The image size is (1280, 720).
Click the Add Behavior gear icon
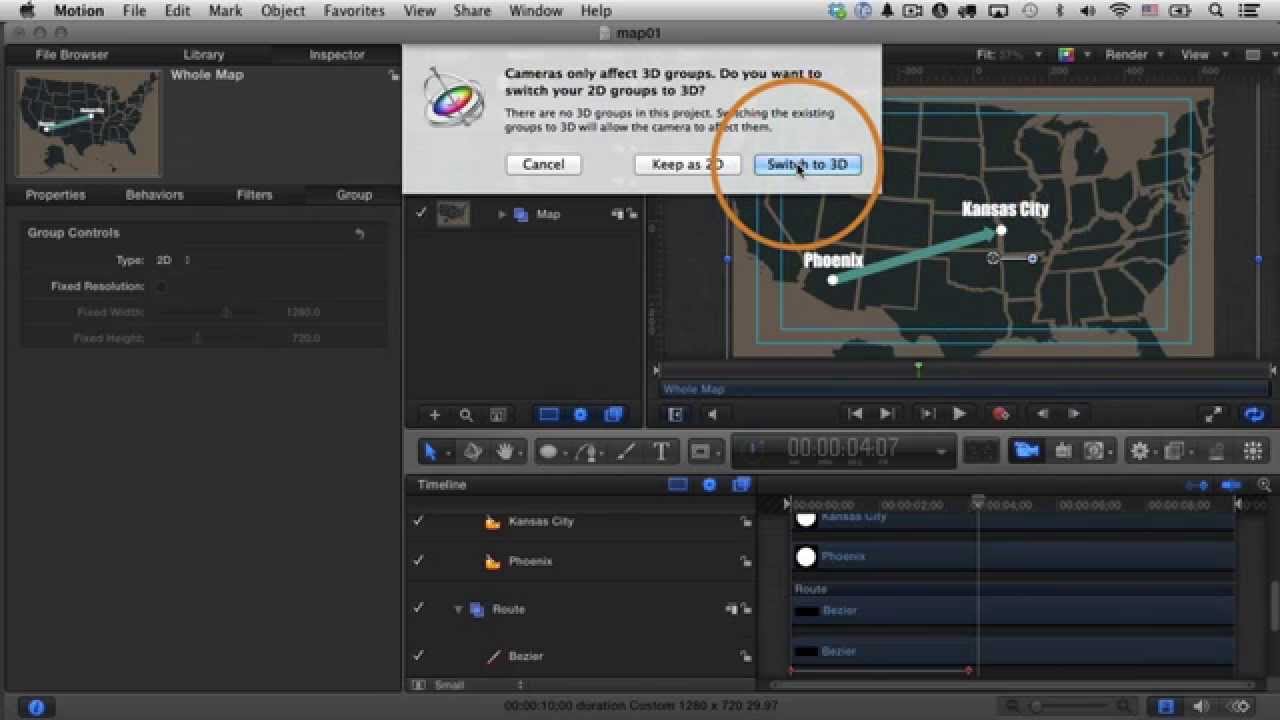click(1139, 451)
